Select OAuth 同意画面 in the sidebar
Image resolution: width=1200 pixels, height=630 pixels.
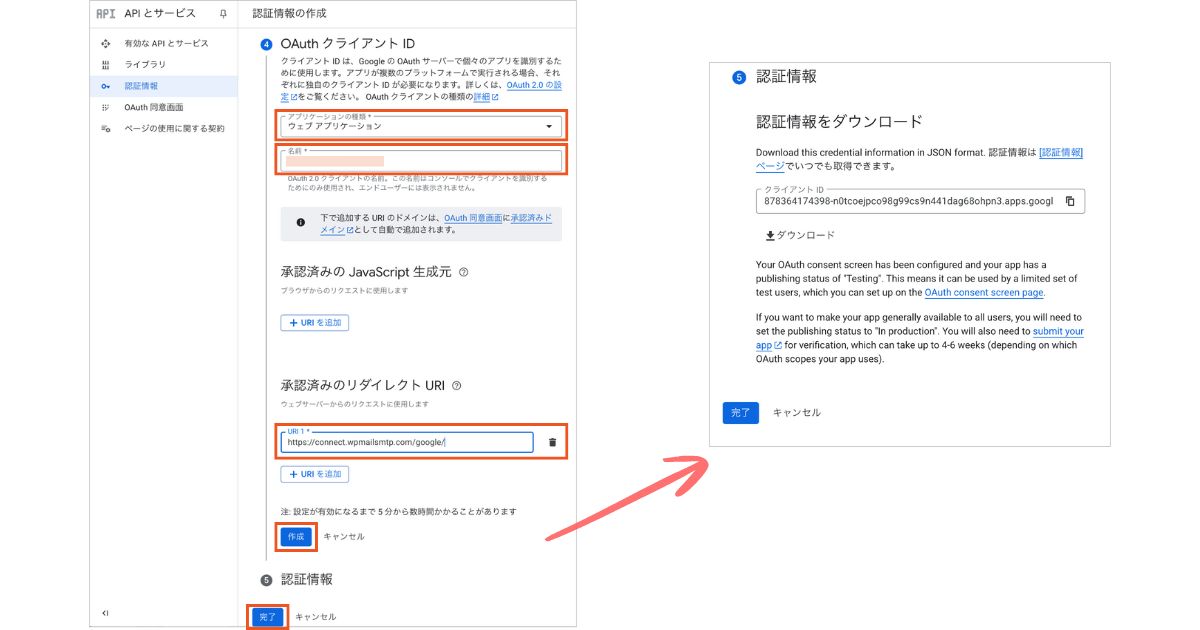(x=153, y=107)
